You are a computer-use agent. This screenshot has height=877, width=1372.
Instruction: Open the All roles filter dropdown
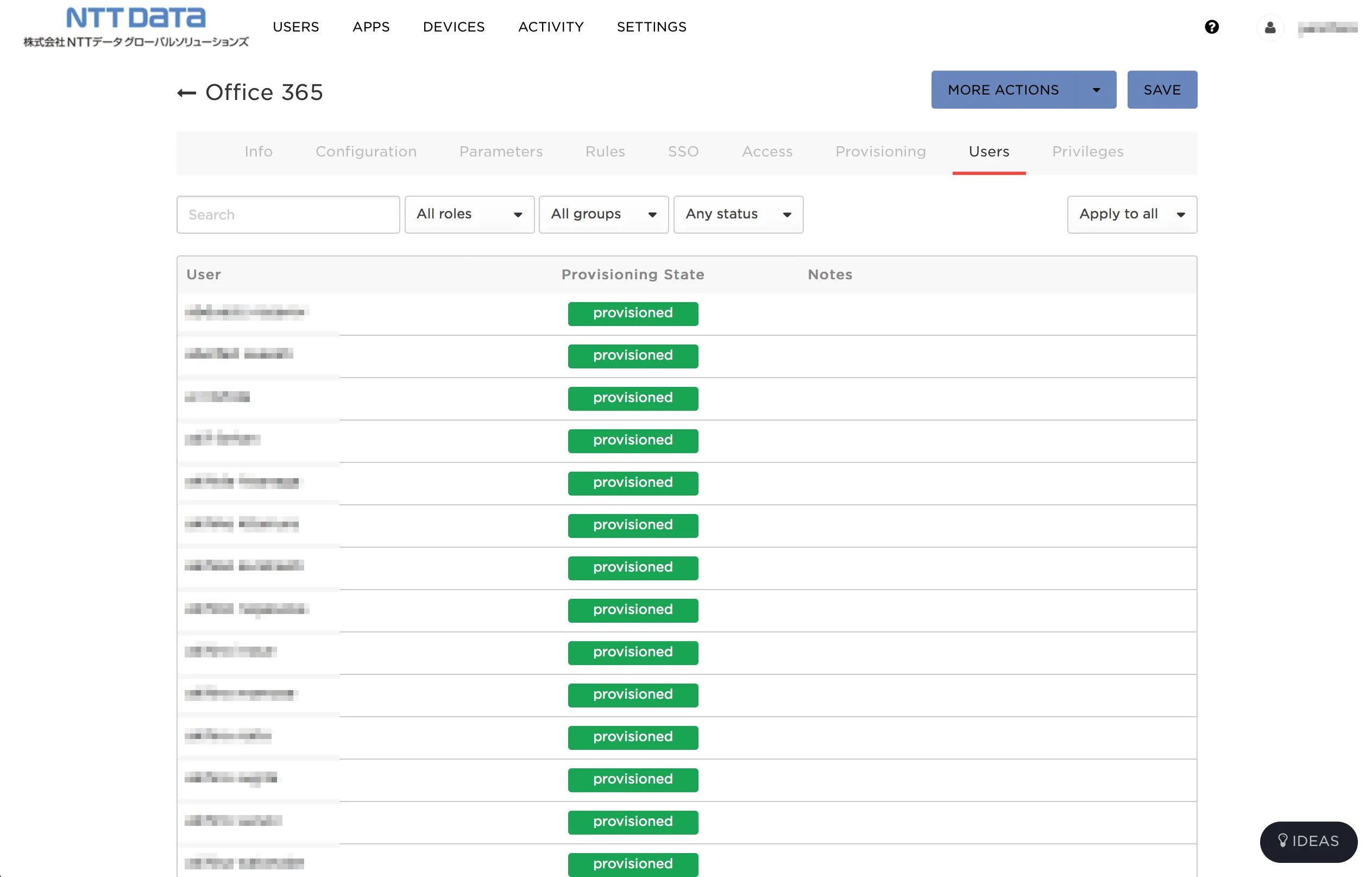[469, 214]
